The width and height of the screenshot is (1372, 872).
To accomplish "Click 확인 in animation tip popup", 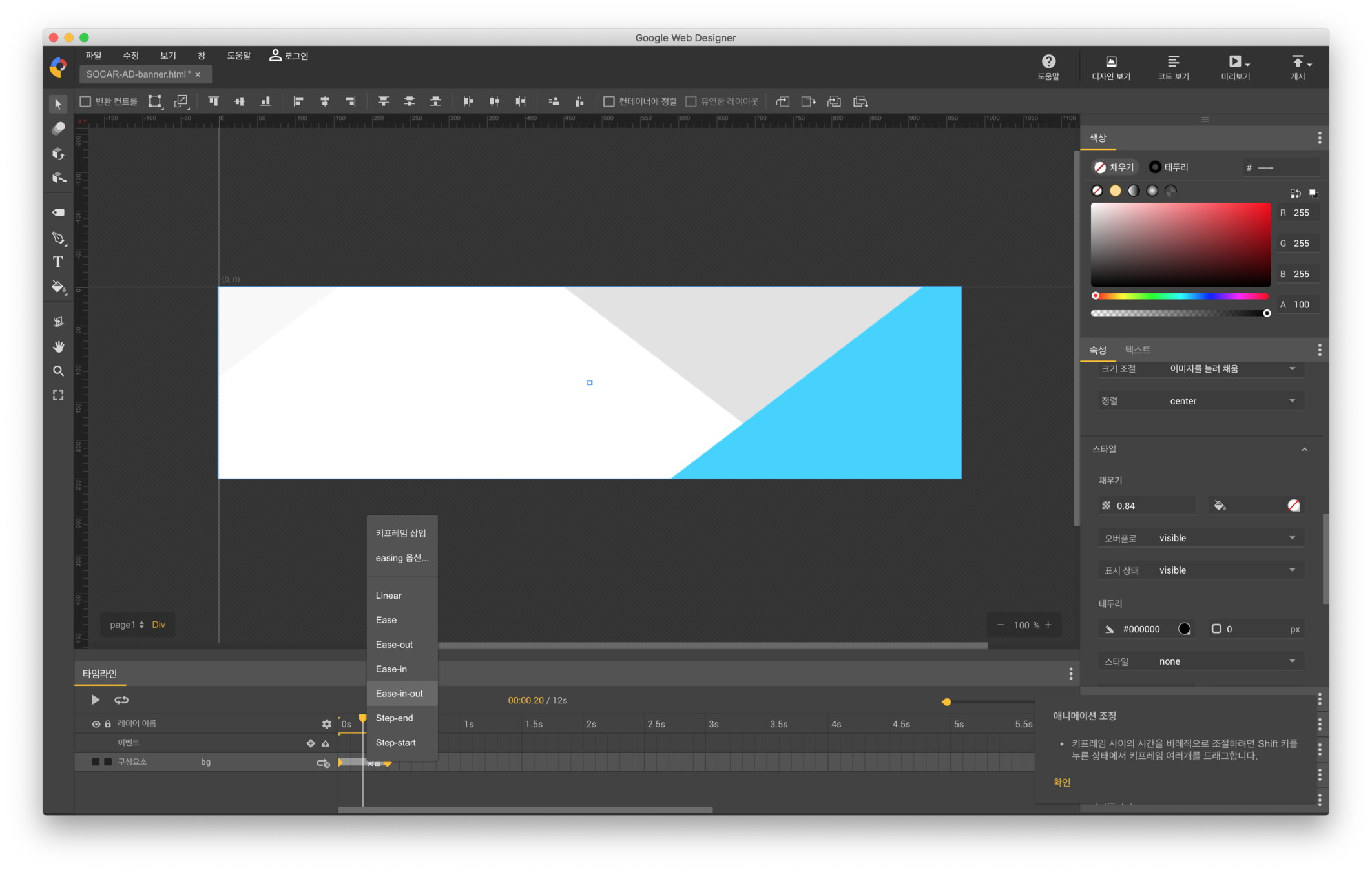I will pyautogui.click(x=1061, y=782).
